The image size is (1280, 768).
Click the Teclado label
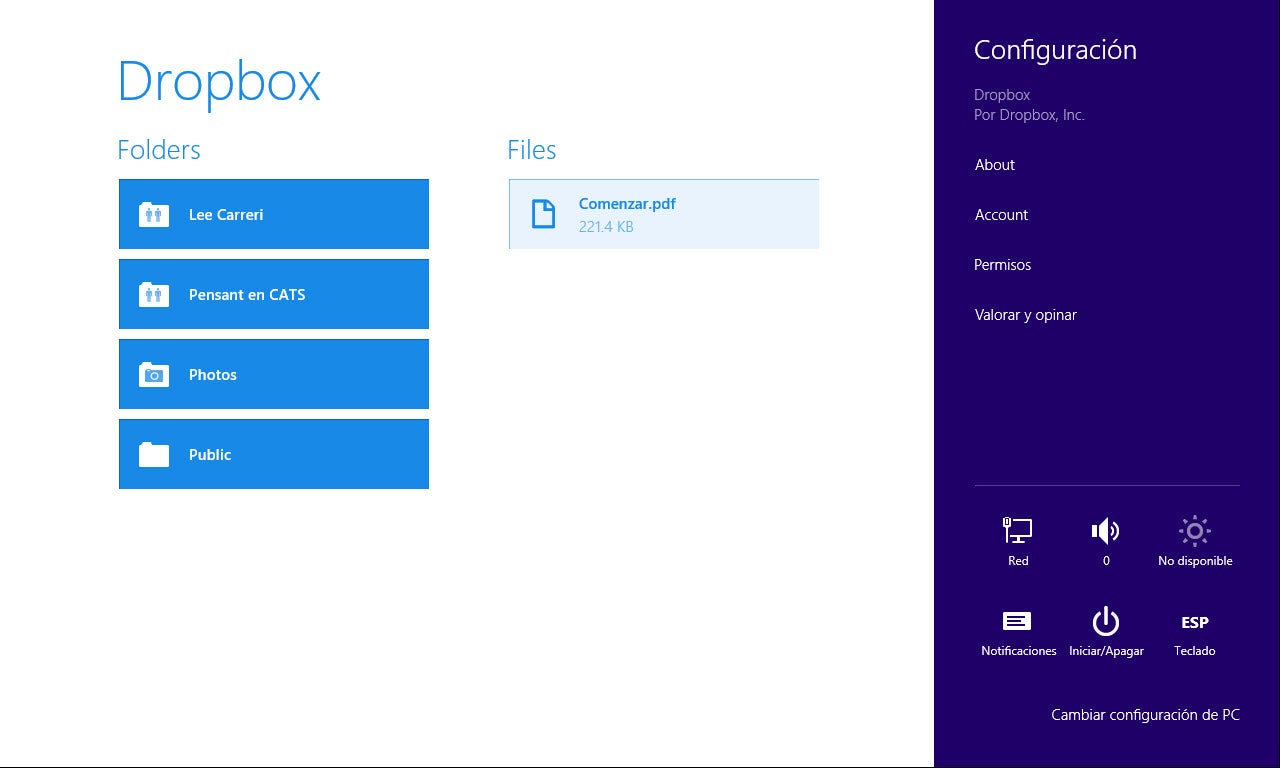[1195, 651]
